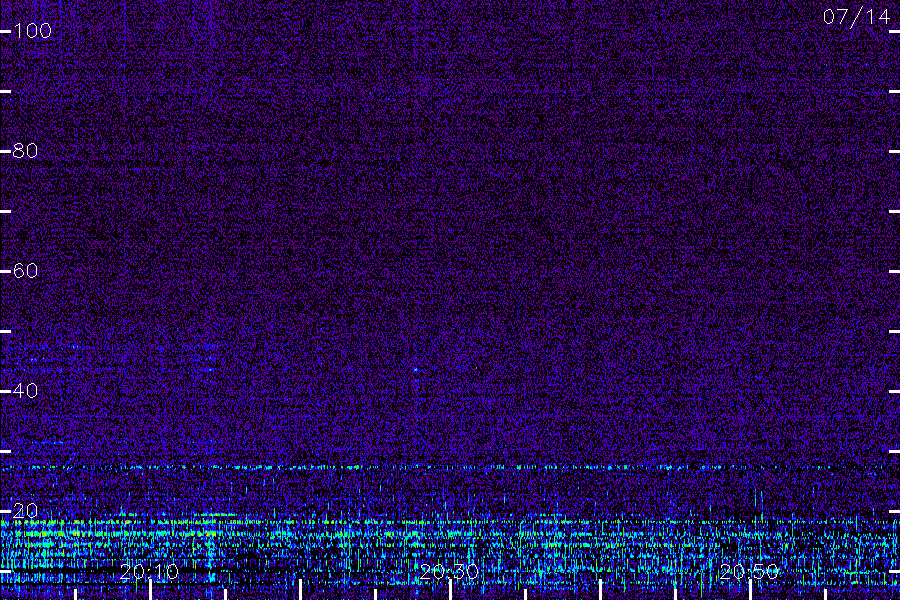Image resolution: width=900 pixels, height=600 pixels.
Task: Select the 20:10 time axis label
Action: 149,572
